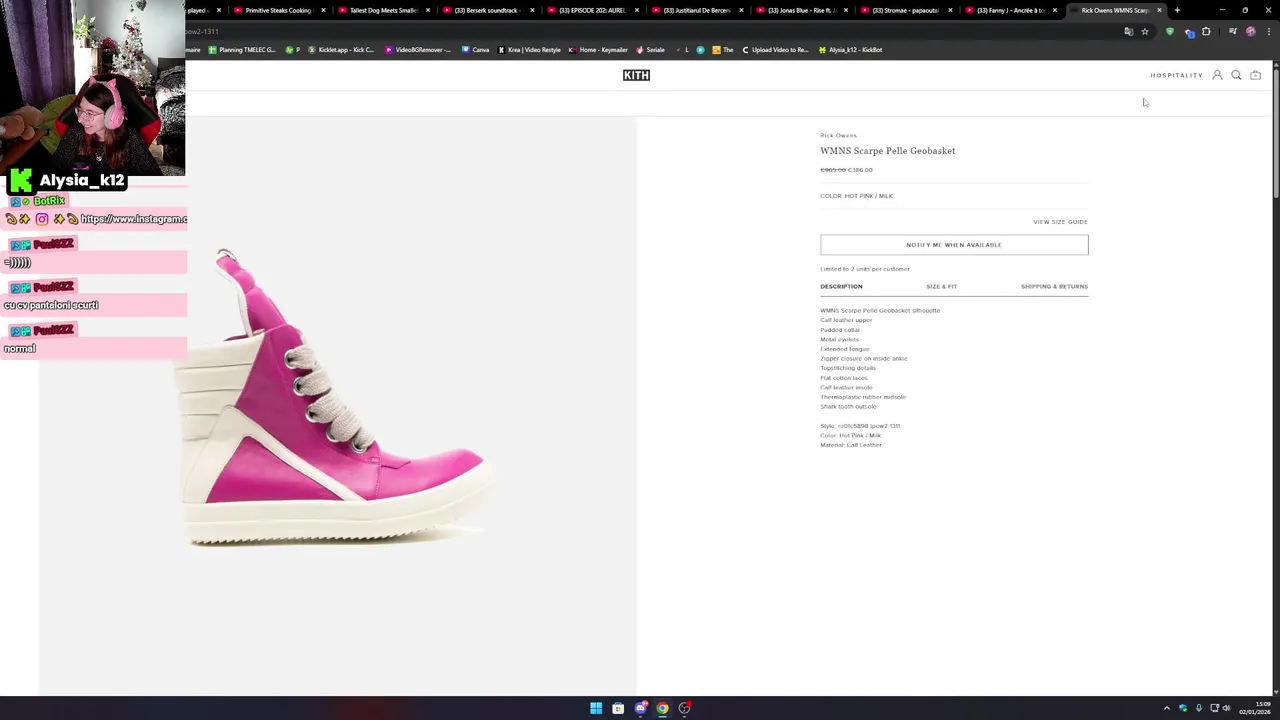
Task: Open Discord from the taskbar
Action: click(x=641, y=708)
